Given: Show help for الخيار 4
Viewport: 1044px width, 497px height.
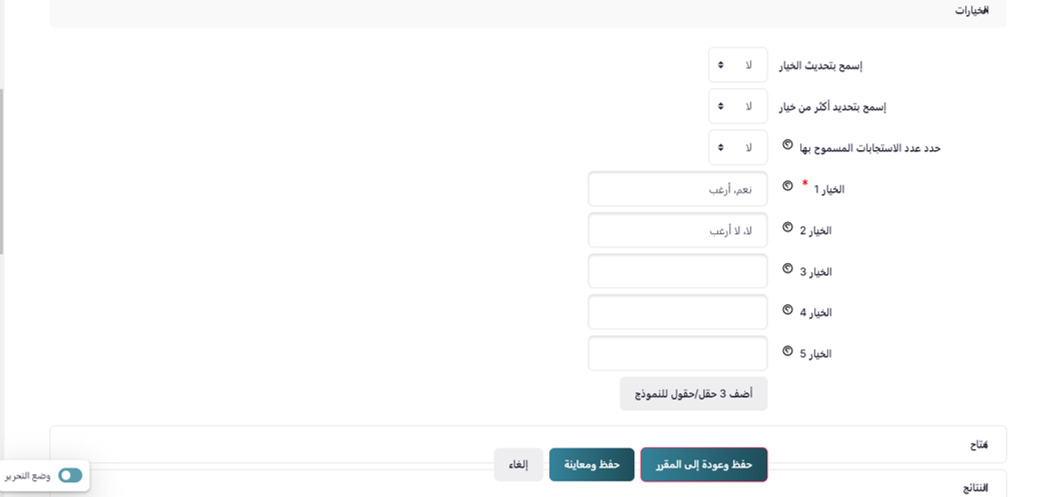Looking at the screenshot, I should click(x=788, y=310).
